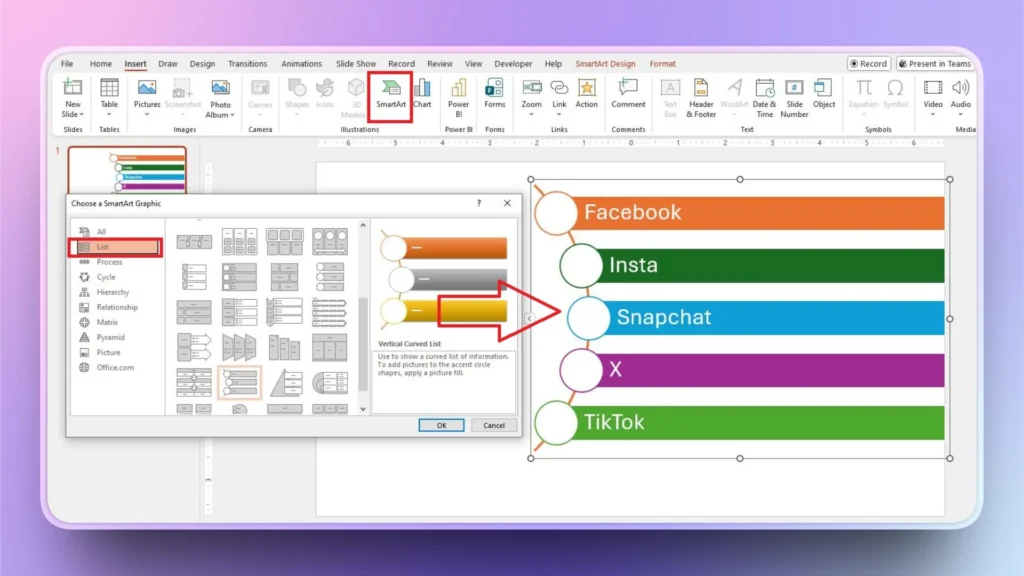Select the Vertical Curved List thumbnail
This screenshot has height=576, width=1024.
pos(240,385)
